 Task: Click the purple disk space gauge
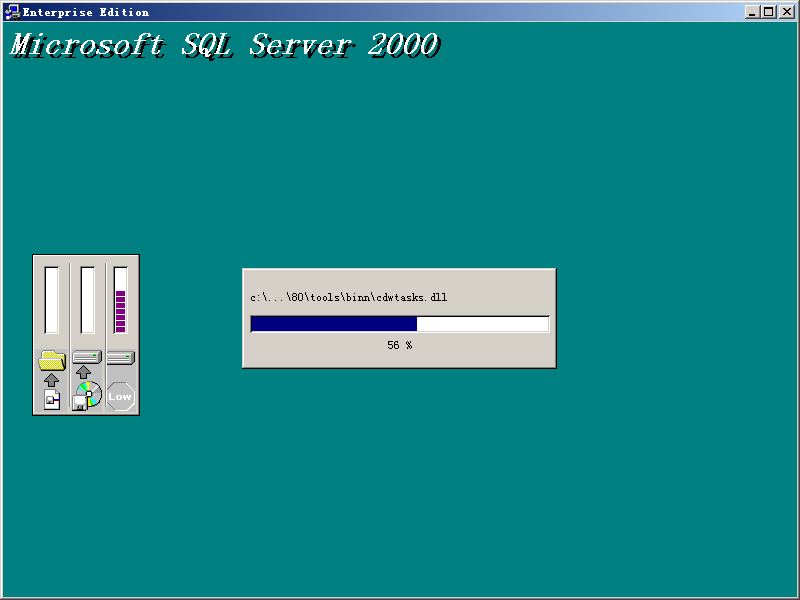[x=121, y=300]
